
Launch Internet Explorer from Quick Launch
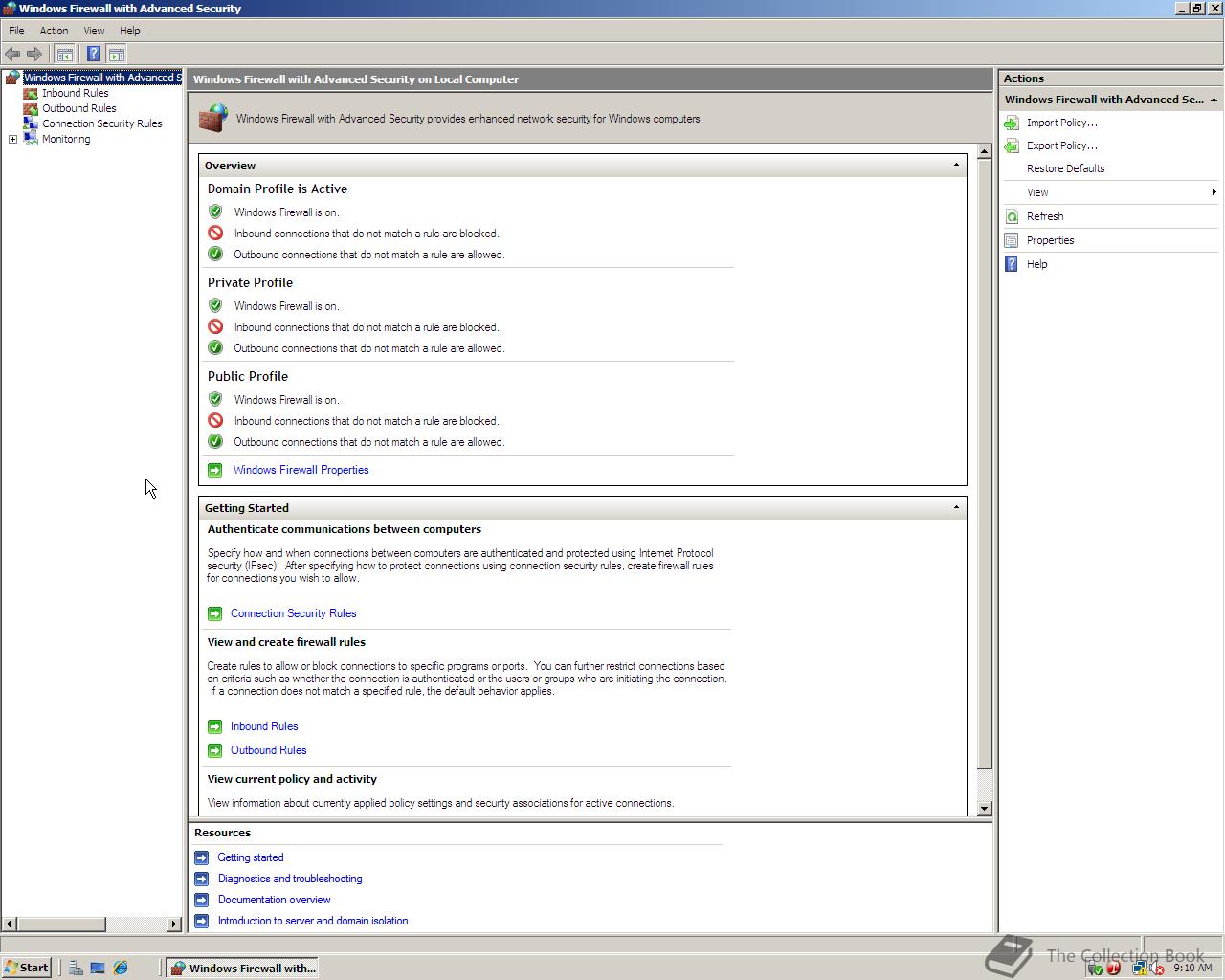[x=121, y=968]
